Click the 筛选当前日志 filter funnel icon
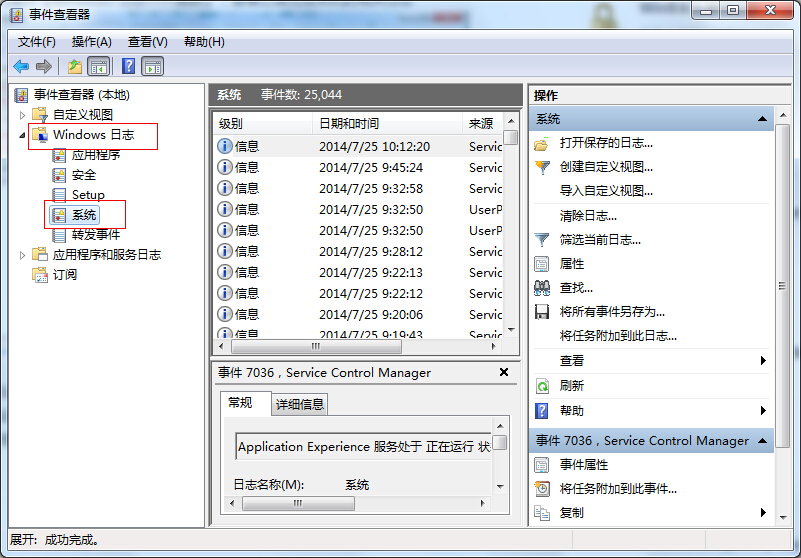The width and height of the screenshot is (801, 558). [542, 240]
